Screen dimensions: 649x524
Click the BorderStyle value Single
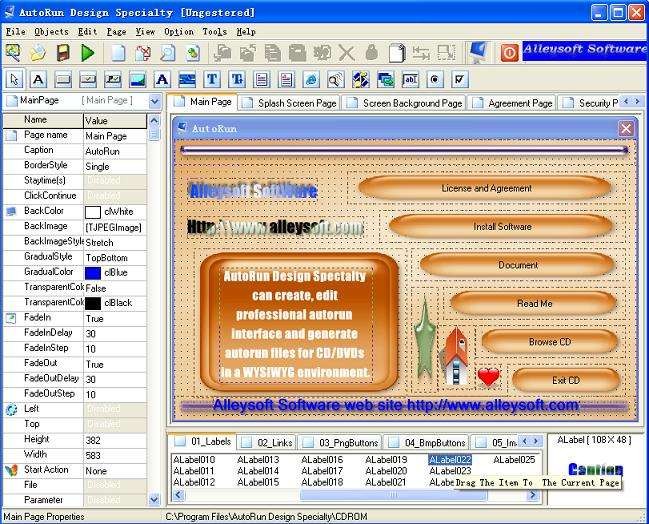coord(115,167)
